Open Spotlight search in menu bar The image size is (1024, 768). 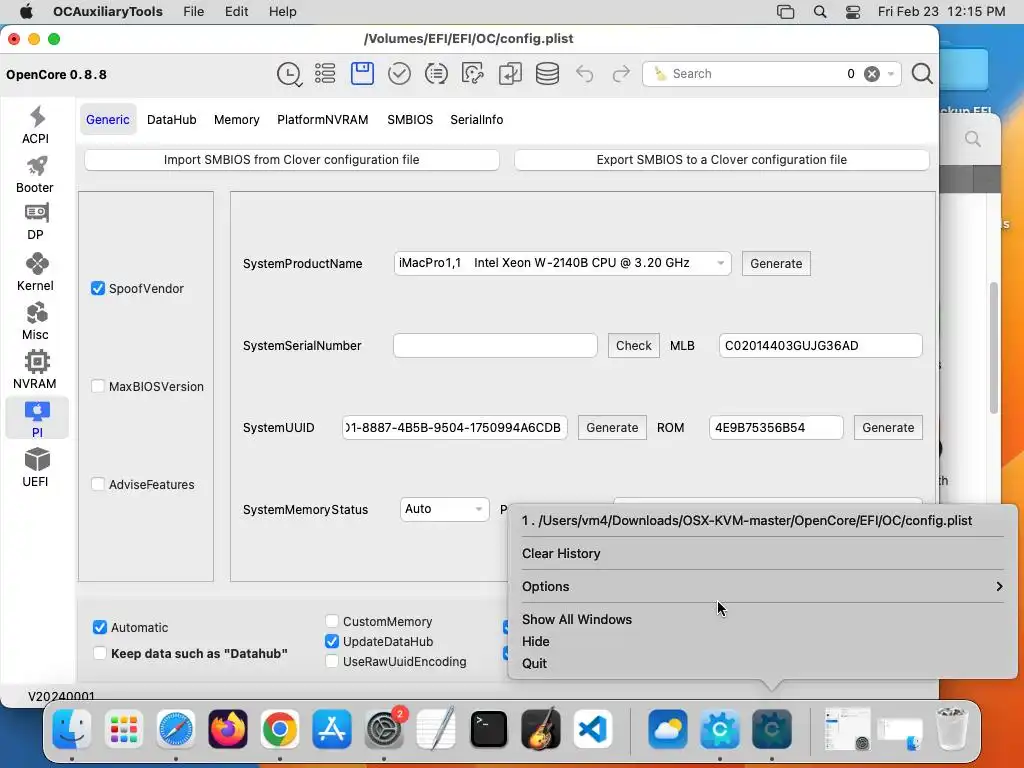pos(820,12)
